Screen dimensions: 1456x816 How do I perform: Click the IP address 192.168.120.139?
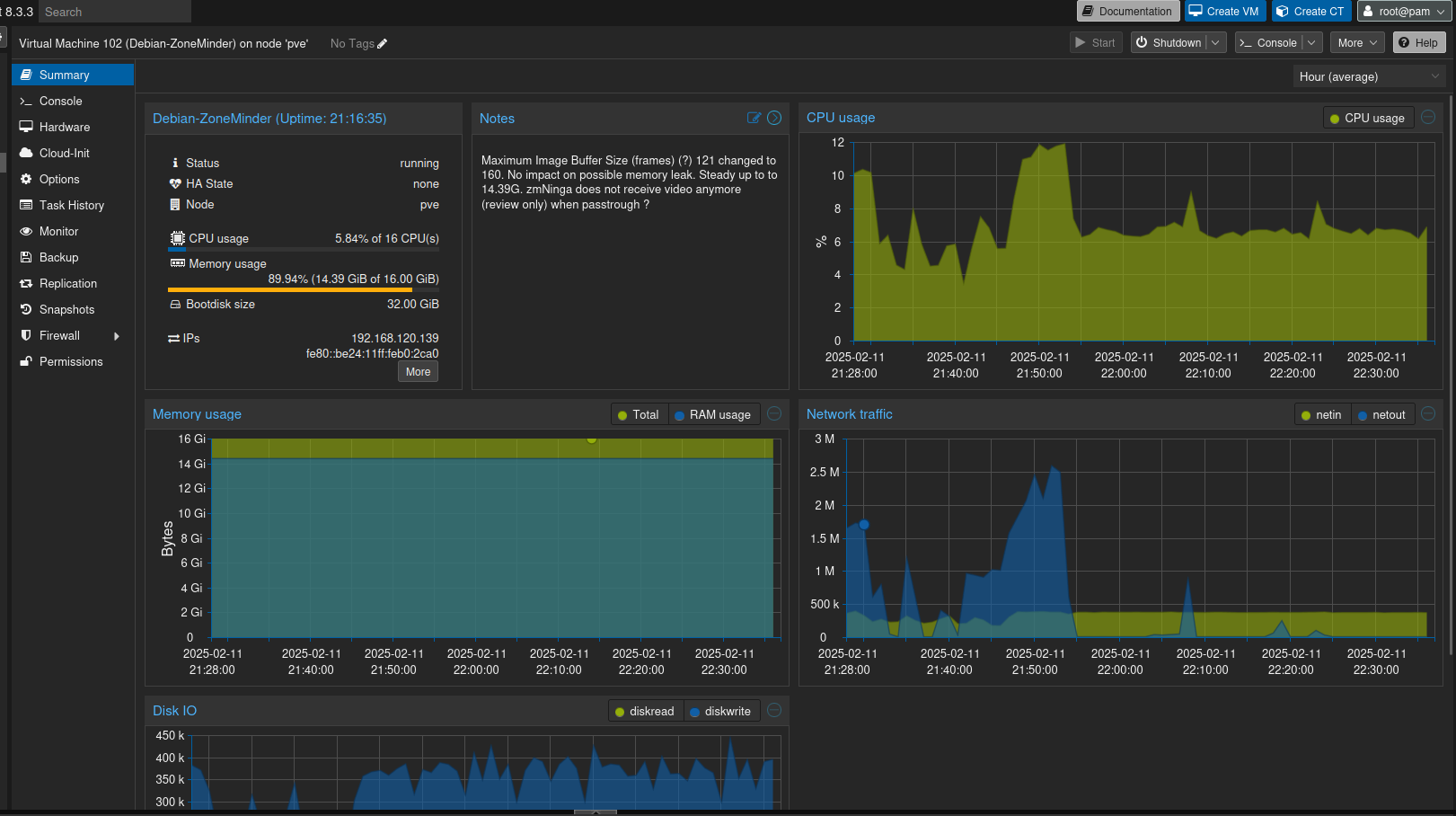[395, 338]
